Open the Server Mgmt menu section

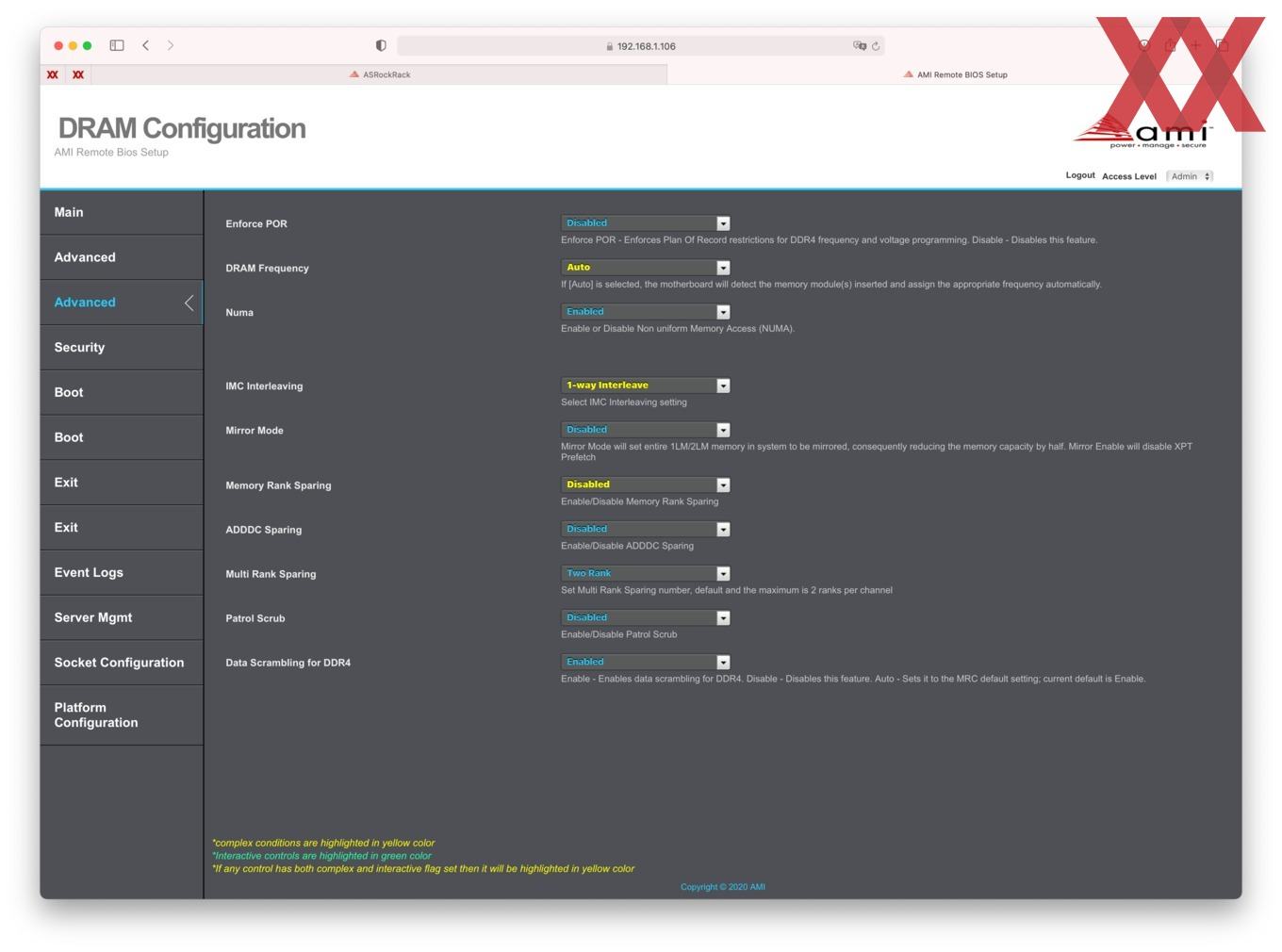click(122, 618)
